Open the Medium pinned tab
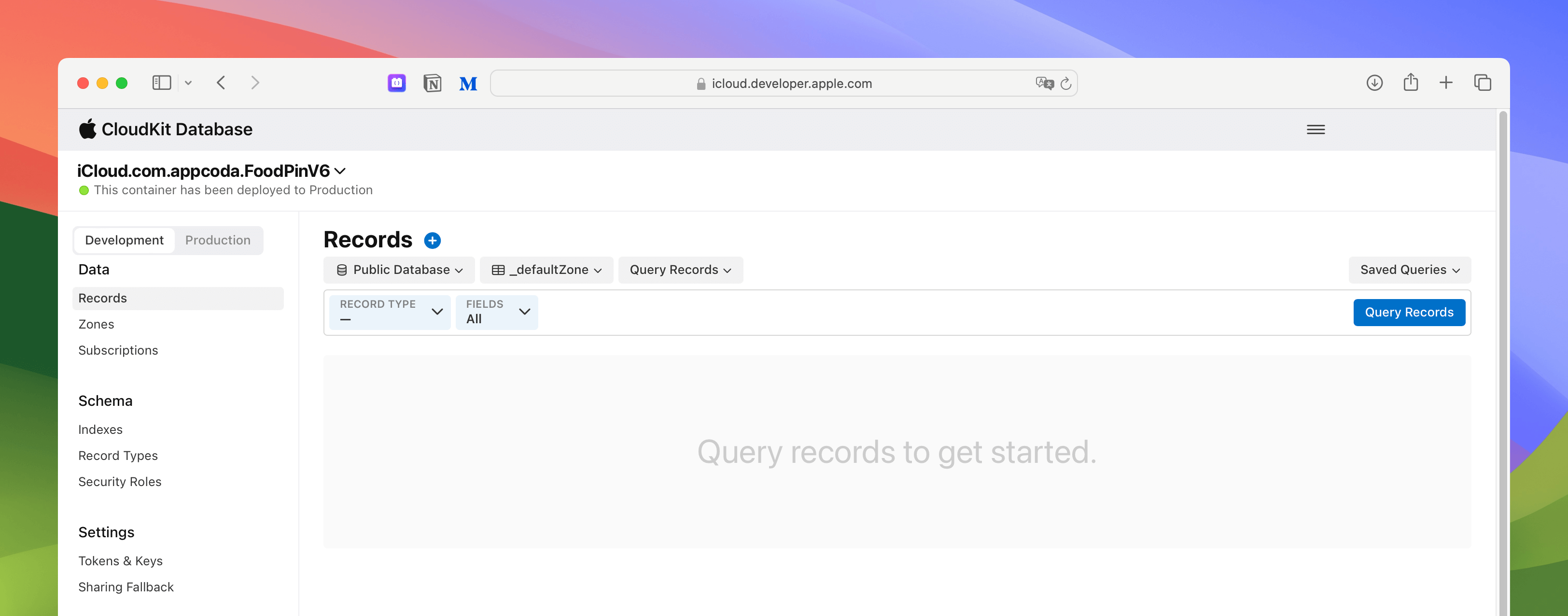This screenshot has height=616, width=1568. coord(467,83)
